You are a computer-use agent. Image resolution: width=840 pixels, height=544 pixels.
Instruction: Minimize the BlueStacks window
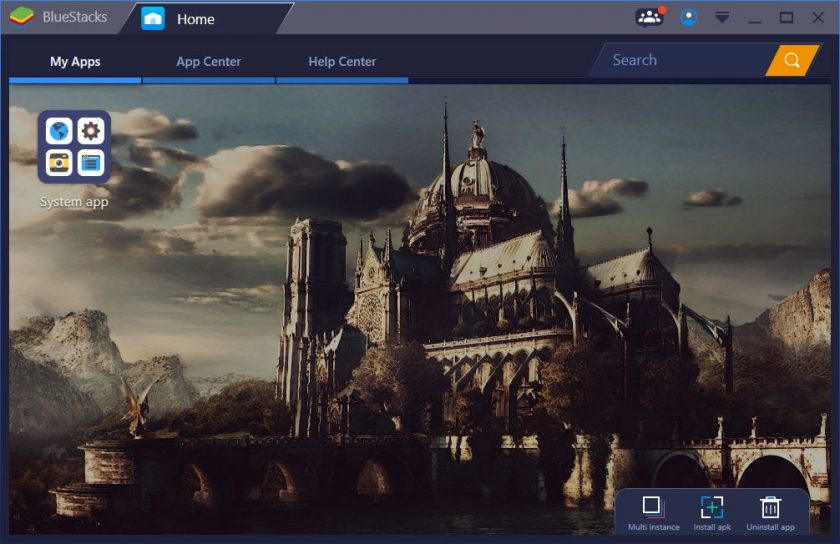coord(753,18)
